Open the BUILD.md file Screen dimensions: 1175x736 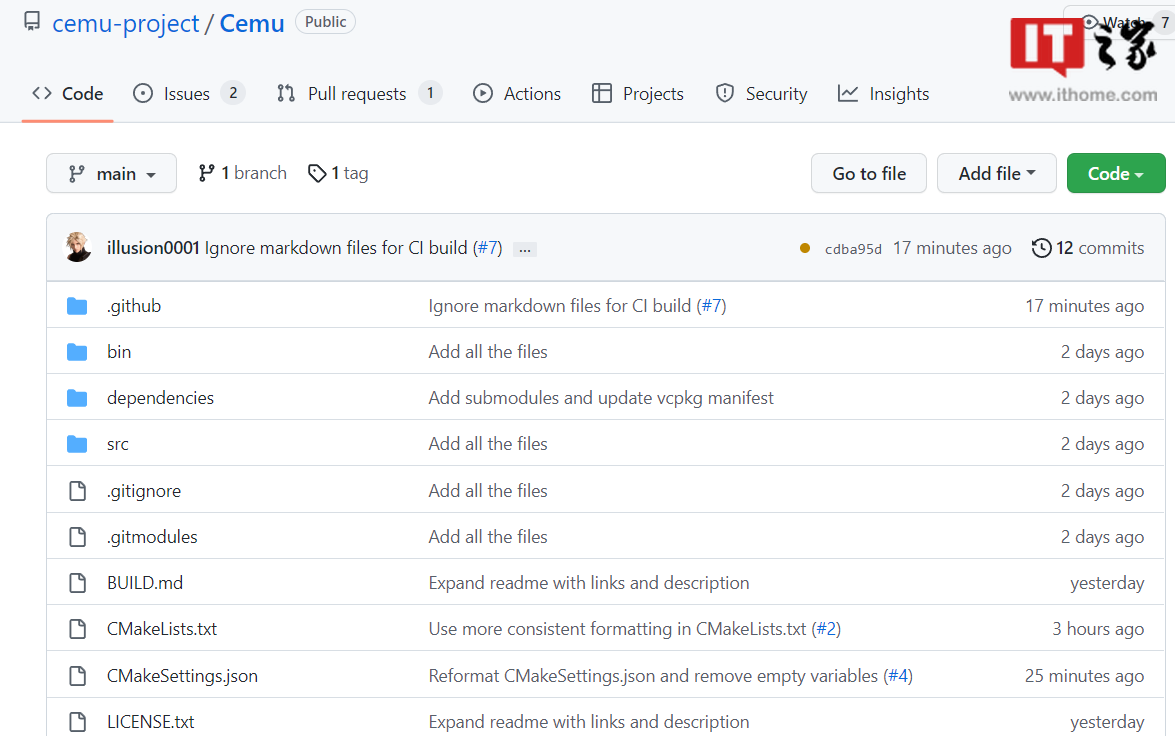pyautogui.click(x=145, y=582)
